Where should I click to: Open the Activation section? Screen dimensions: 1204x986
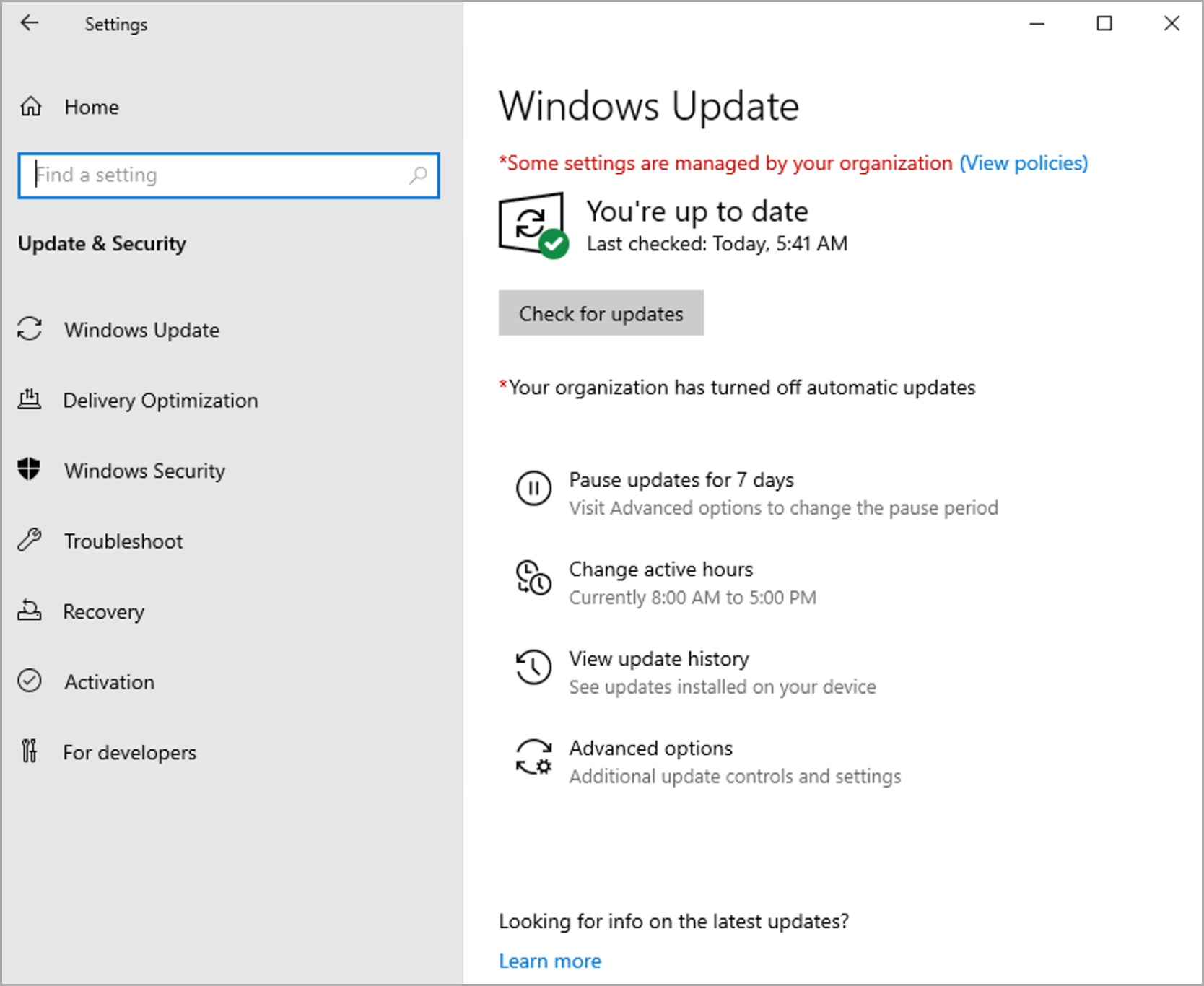pos(110,681)
